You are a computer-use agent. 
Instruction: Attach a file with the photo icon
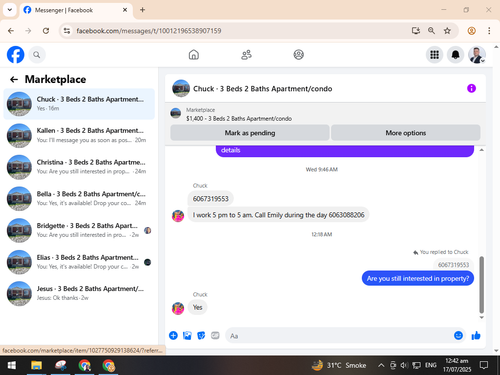click(187, 335)
